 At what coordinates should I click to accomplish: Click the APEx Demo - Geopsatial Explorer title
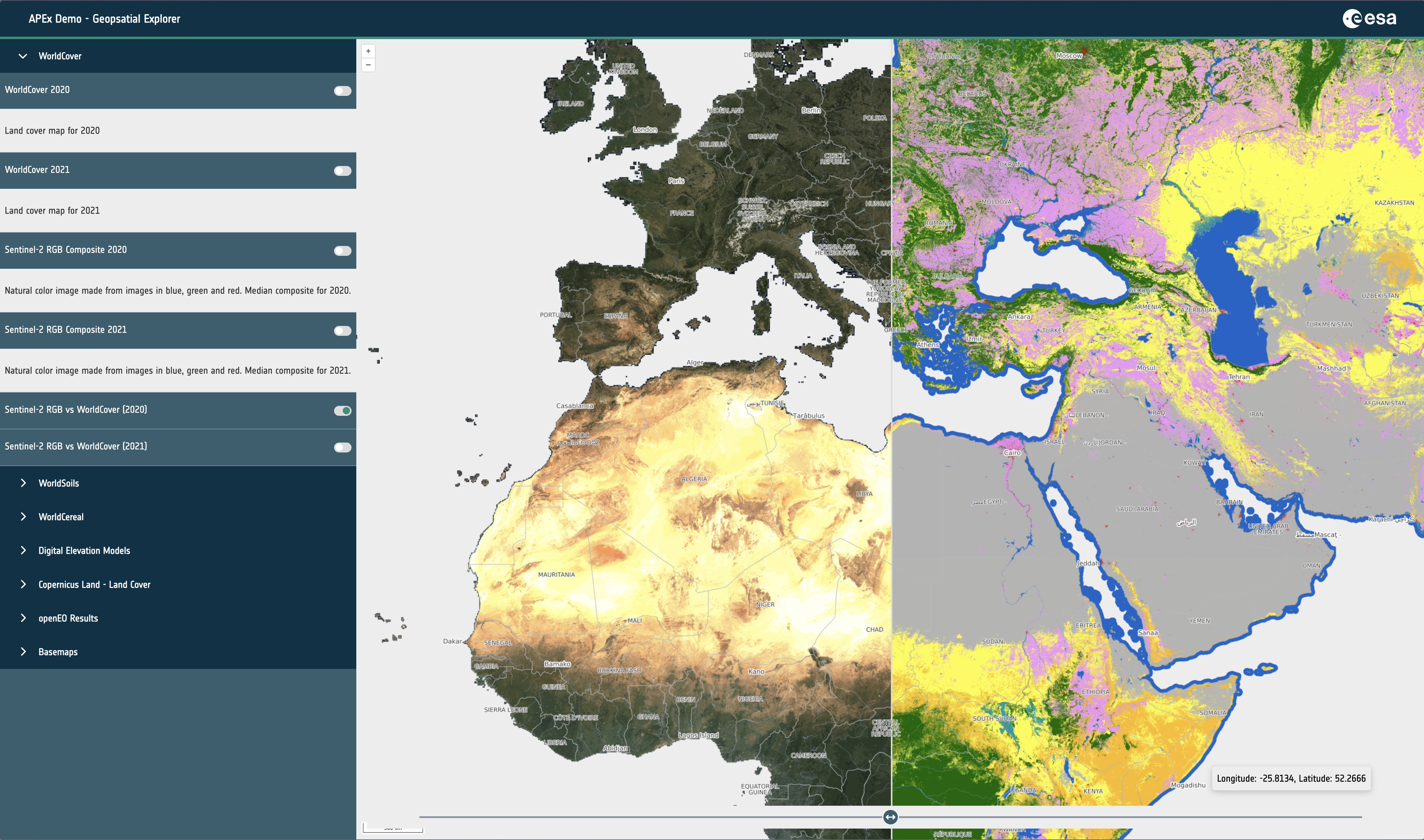tap(105, 19)
